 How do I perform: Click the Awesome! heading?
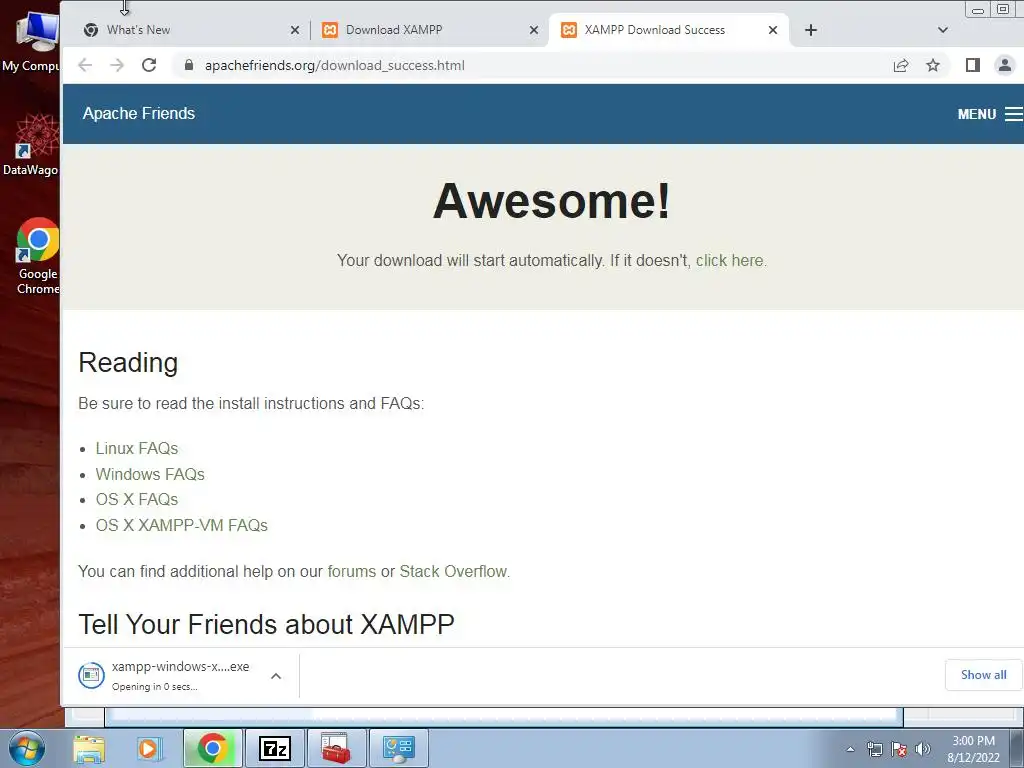click(x=552, y=200)
